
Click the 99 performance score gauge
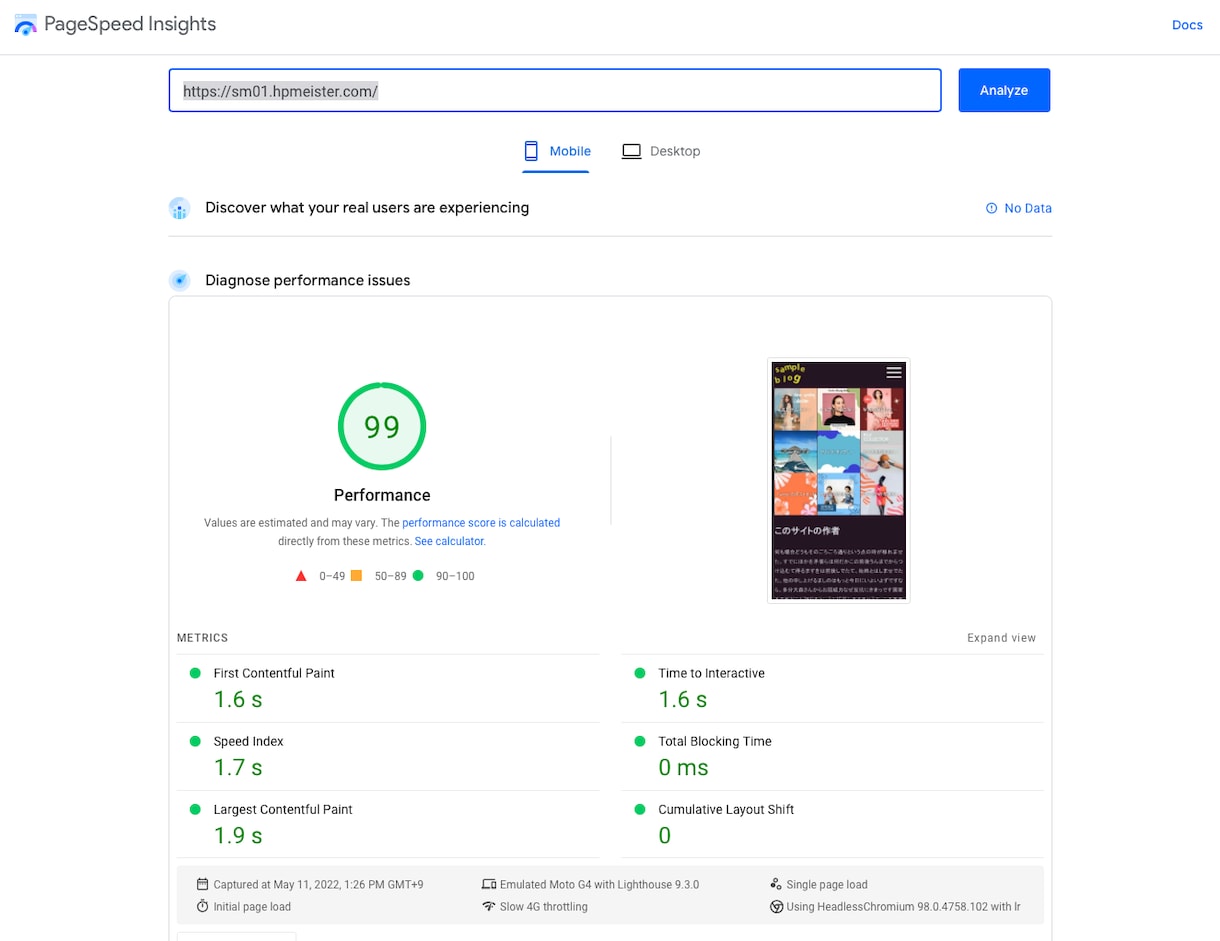click(x=382, y=426)
